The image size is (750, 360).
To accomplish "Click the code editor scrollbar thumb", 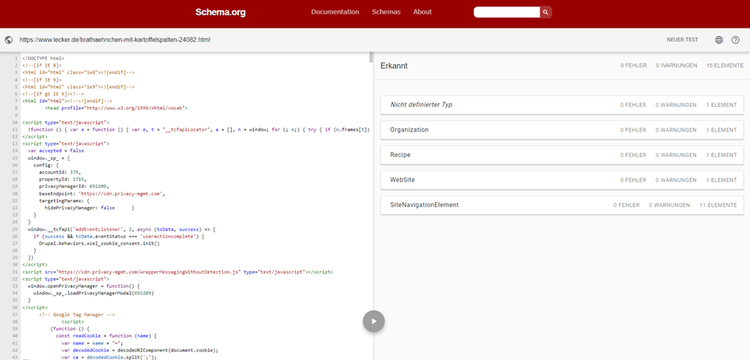I will pos(371,57).
